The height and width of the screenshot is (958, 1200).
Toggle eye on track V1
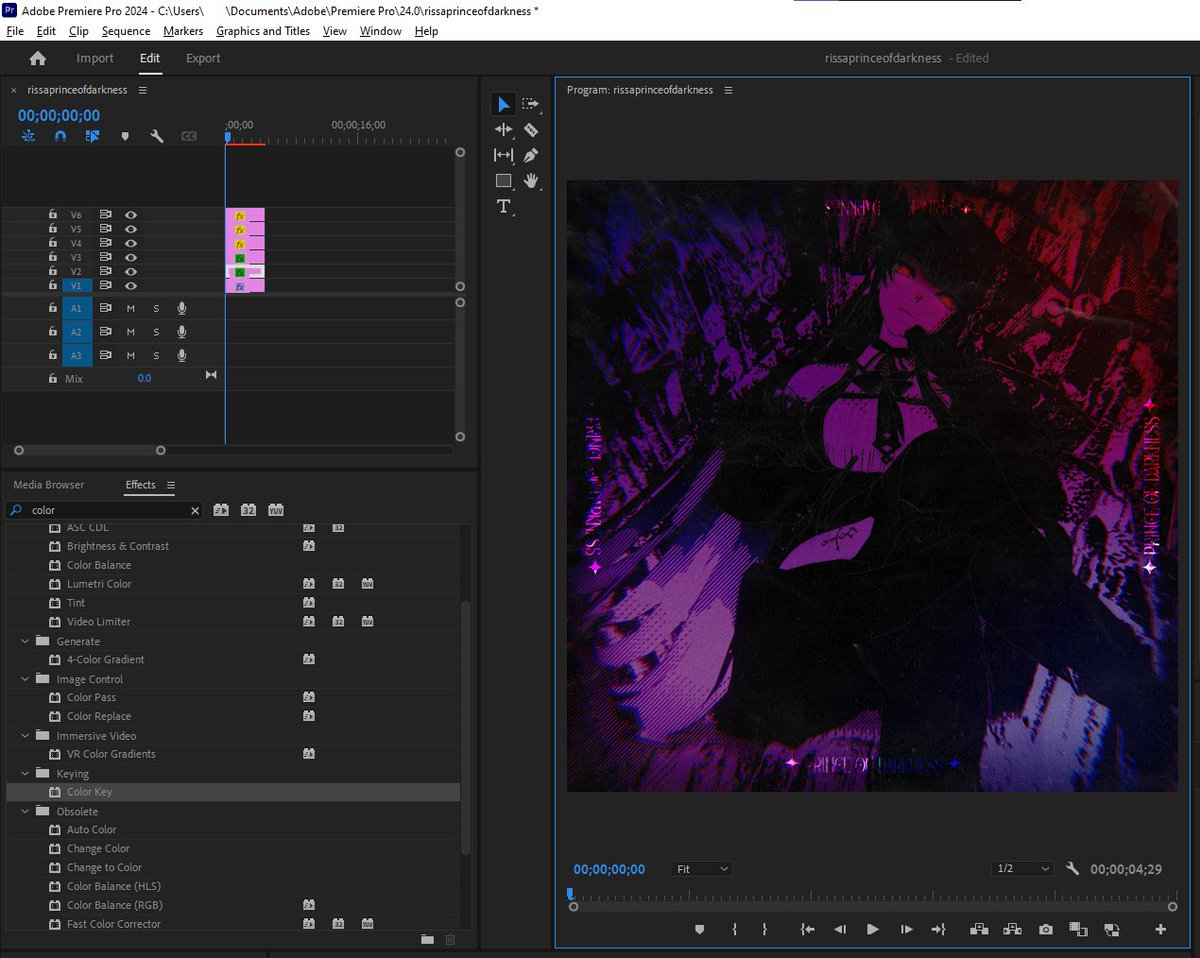click(130, 285)
